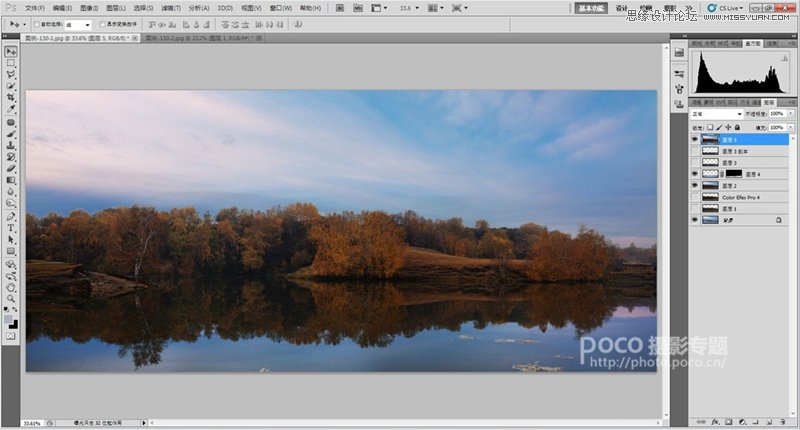Open the Edit (E) menu
This screenshot has width=800, height=430.
[x=62, y=8]
